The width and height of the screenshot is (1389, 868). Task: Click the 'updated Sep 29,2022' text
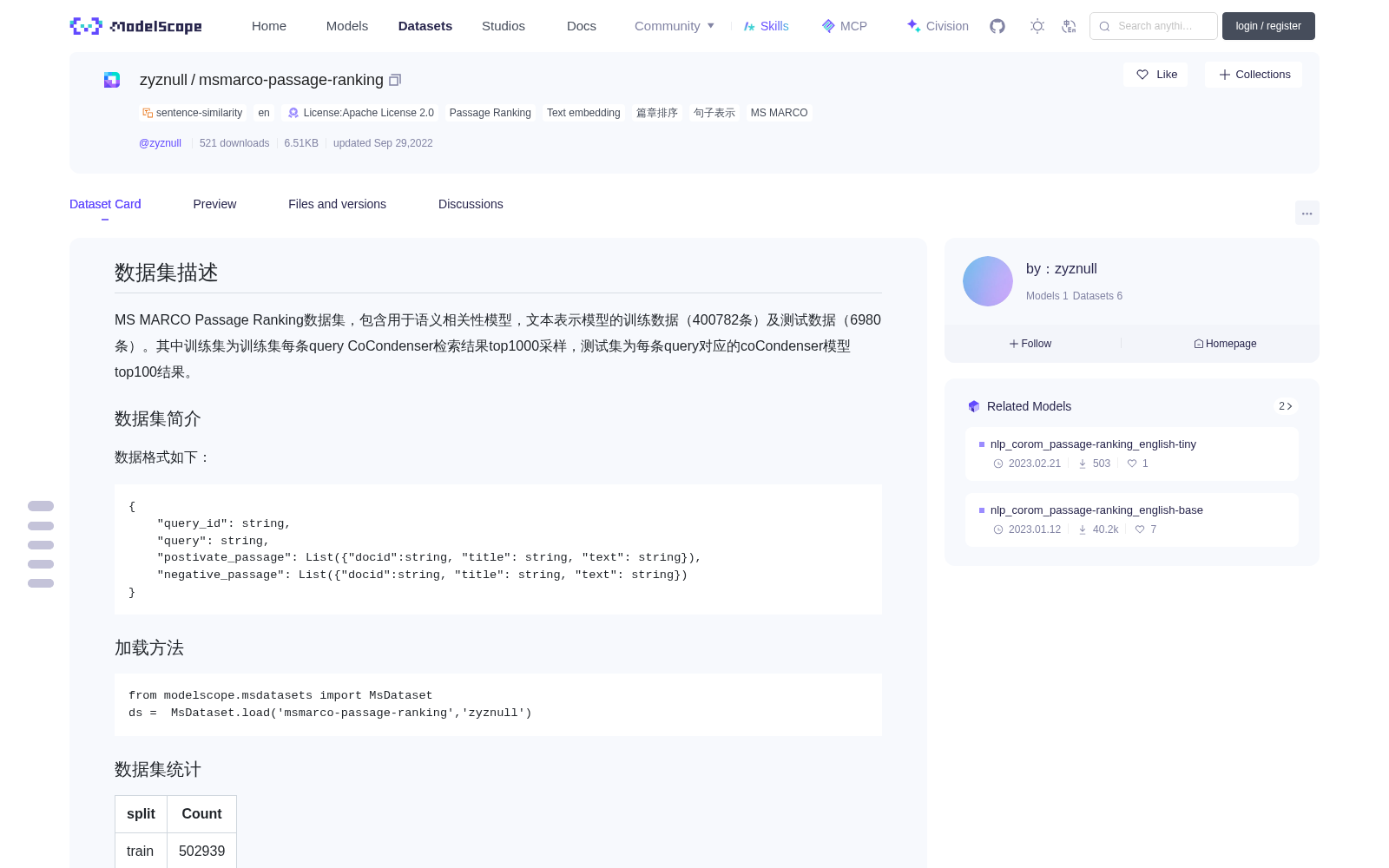pyautogui.click(x=383, y=143)
